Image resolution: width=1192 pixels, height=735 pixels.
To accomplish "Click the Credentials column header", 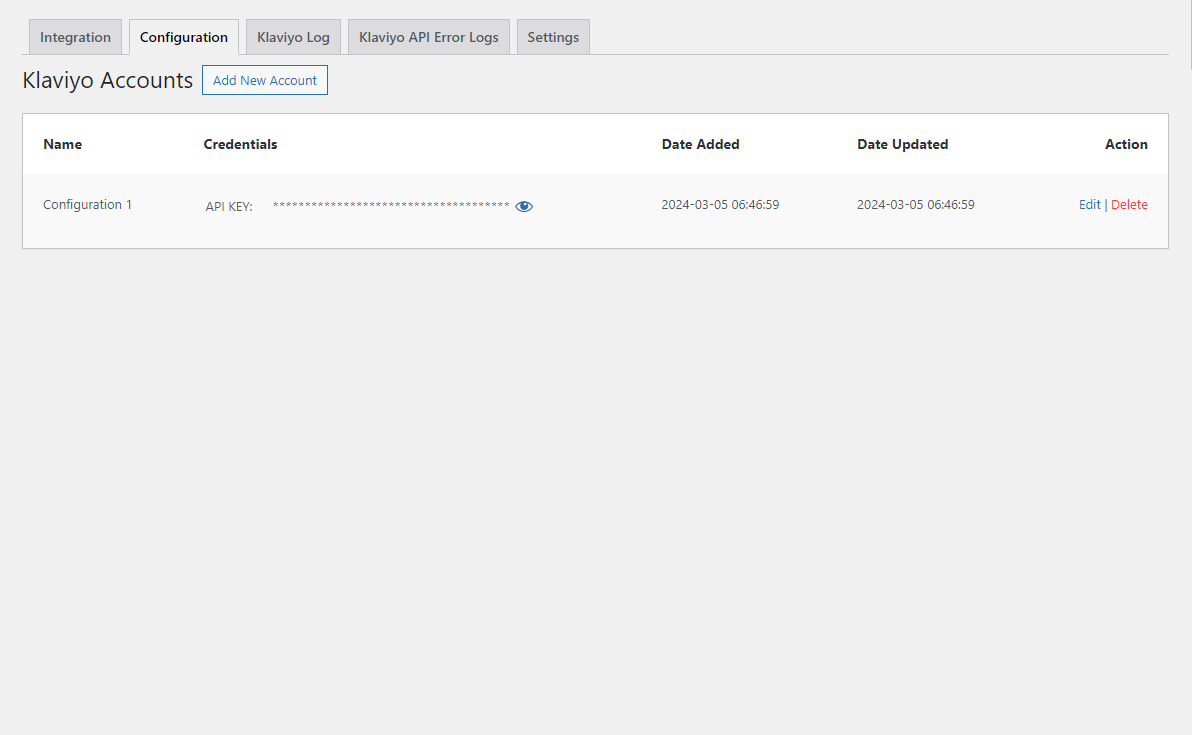I will click(240, 144).
